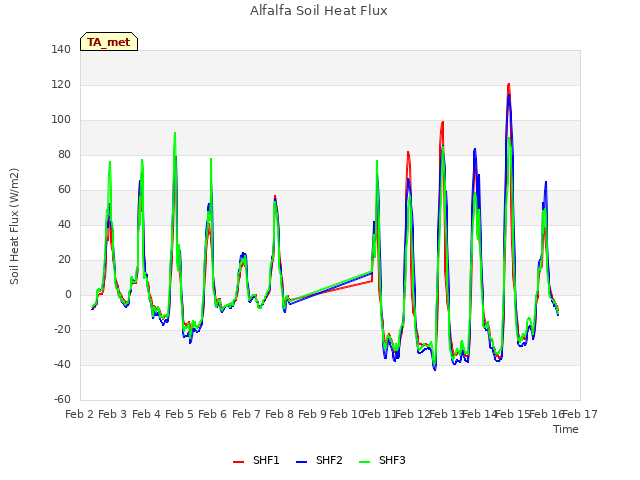Image resolution: width=640 pixels, height=480 pixels.
Task: Click the -40 y-axis tick label
Action: coord(62,364)
